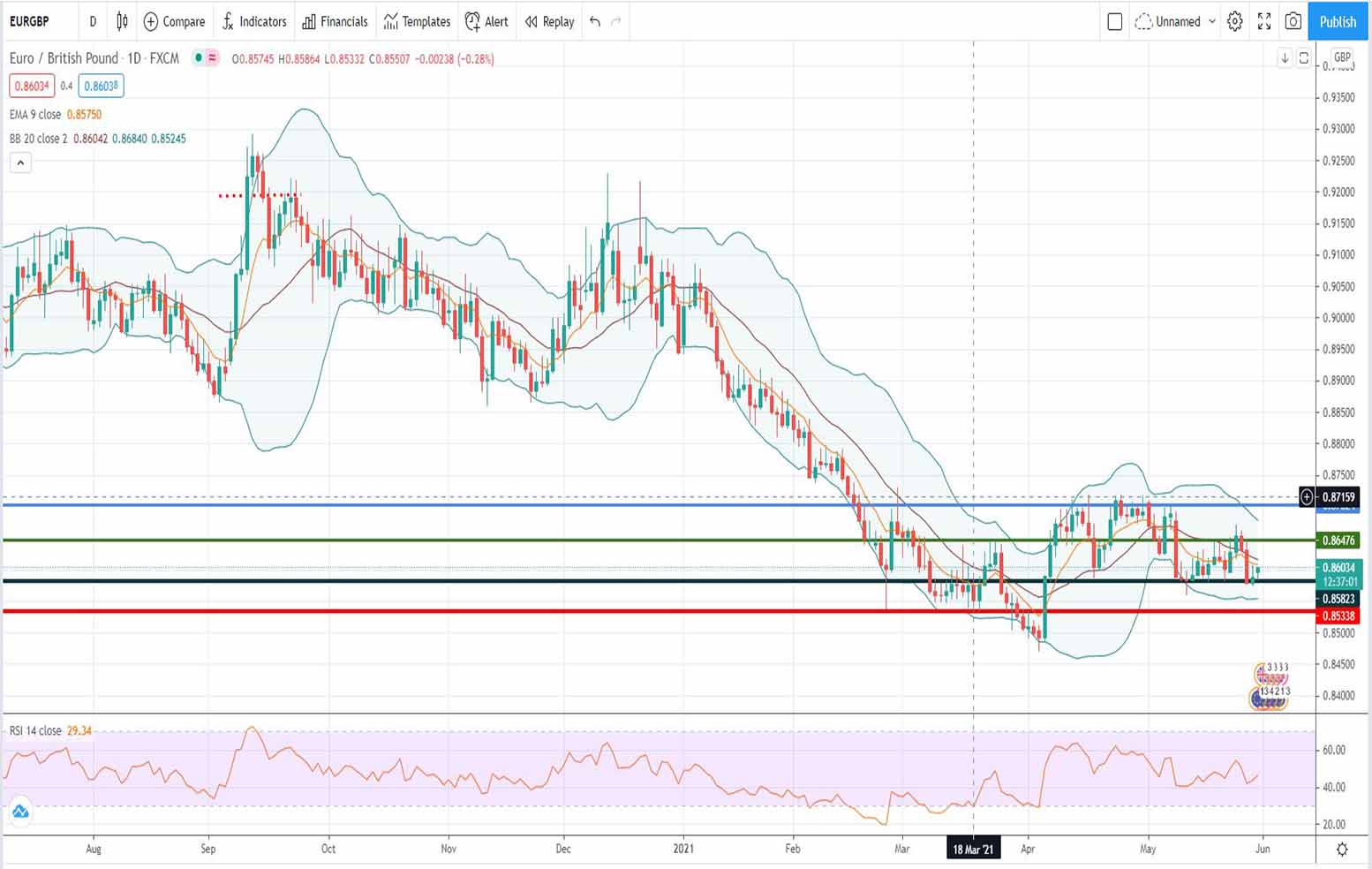Click the scroll-to-latest-bar arrow above price scale

click(x=1285, y=57)
